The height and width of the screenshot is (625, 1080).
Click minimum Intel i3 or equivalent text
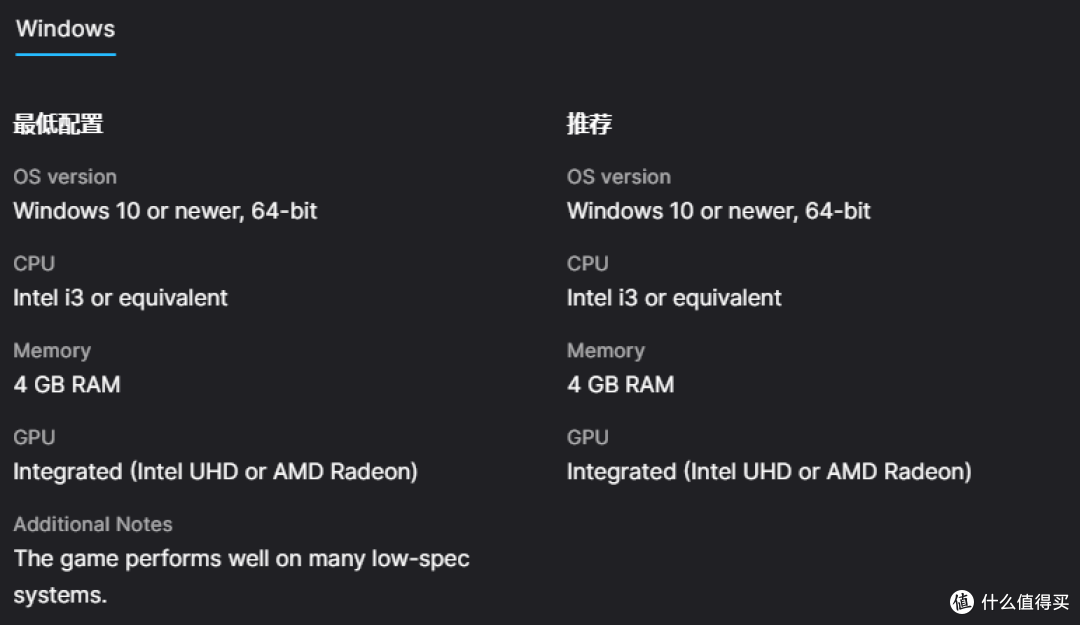click(x=121, y=298)
